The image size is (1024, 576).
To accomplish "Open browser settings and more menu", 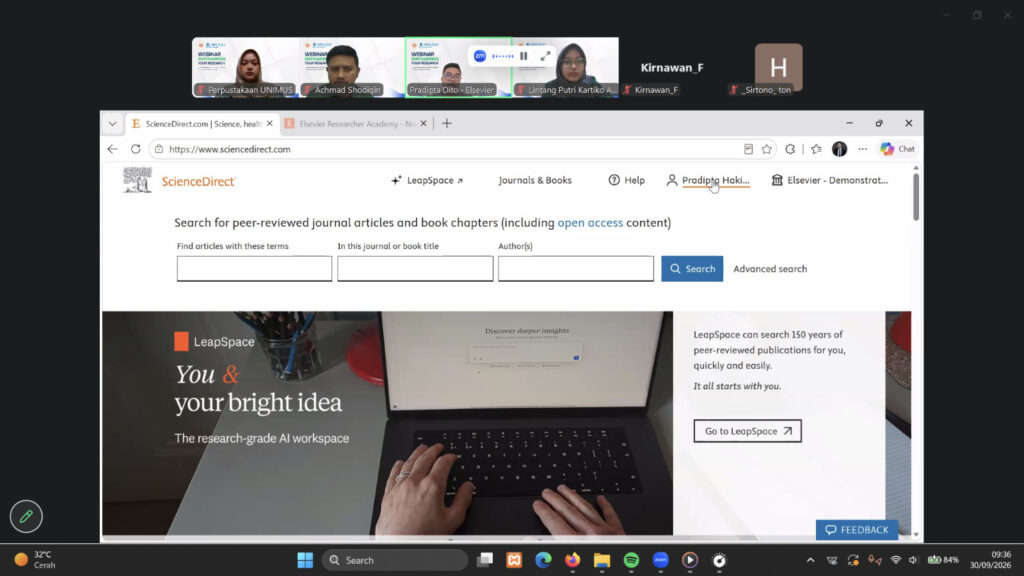I will point(863,149).
